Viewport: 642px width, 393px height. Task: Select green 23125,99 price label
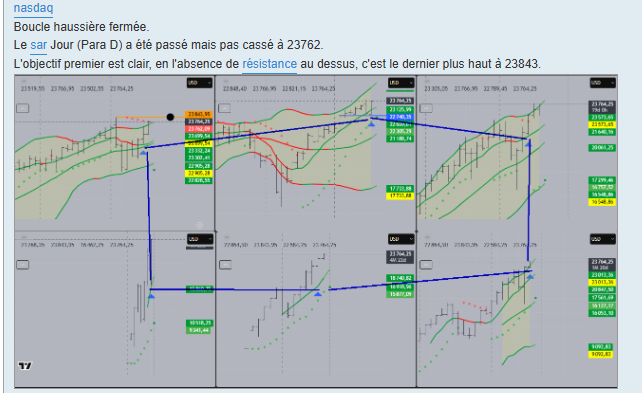[x=400, y=110]
